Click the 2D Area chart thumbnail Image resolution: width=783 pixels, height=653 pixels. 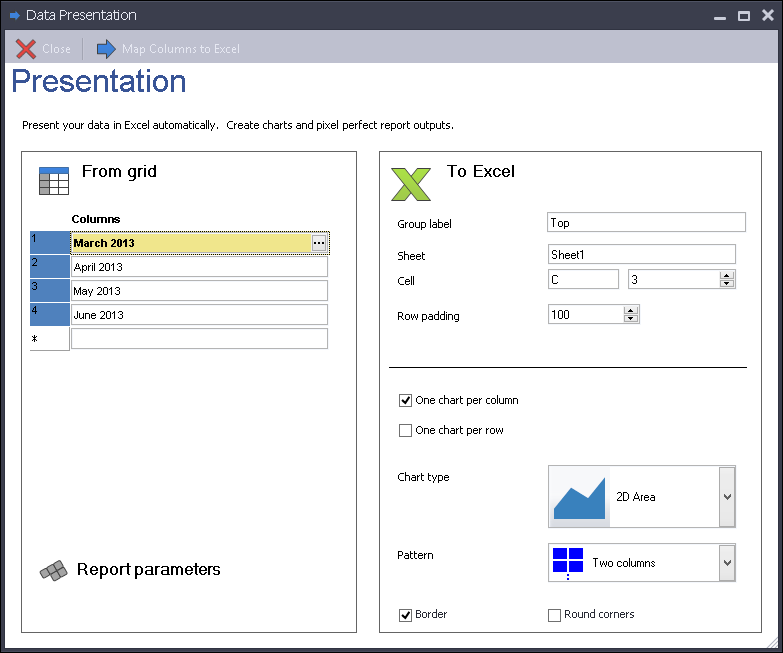point(579,497)
